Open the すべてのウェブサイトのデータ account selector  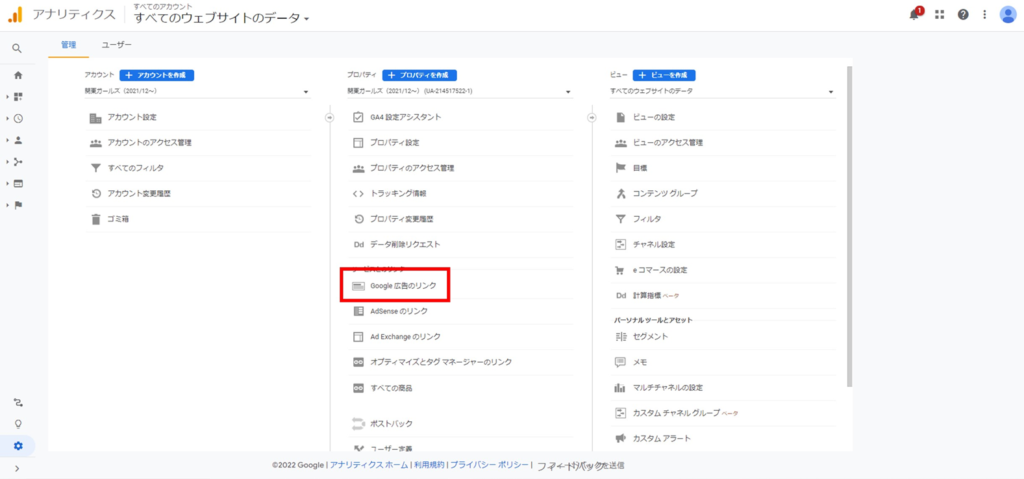tap(221, 18)
